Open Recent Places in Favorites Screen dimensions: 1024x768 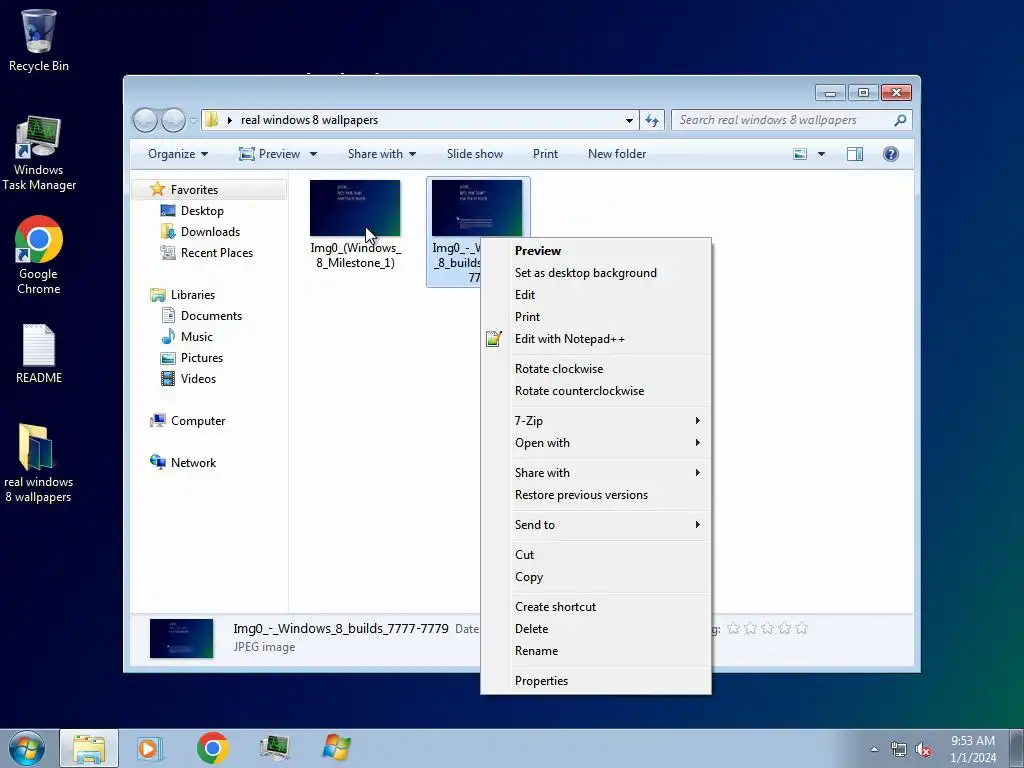(216, 253)
